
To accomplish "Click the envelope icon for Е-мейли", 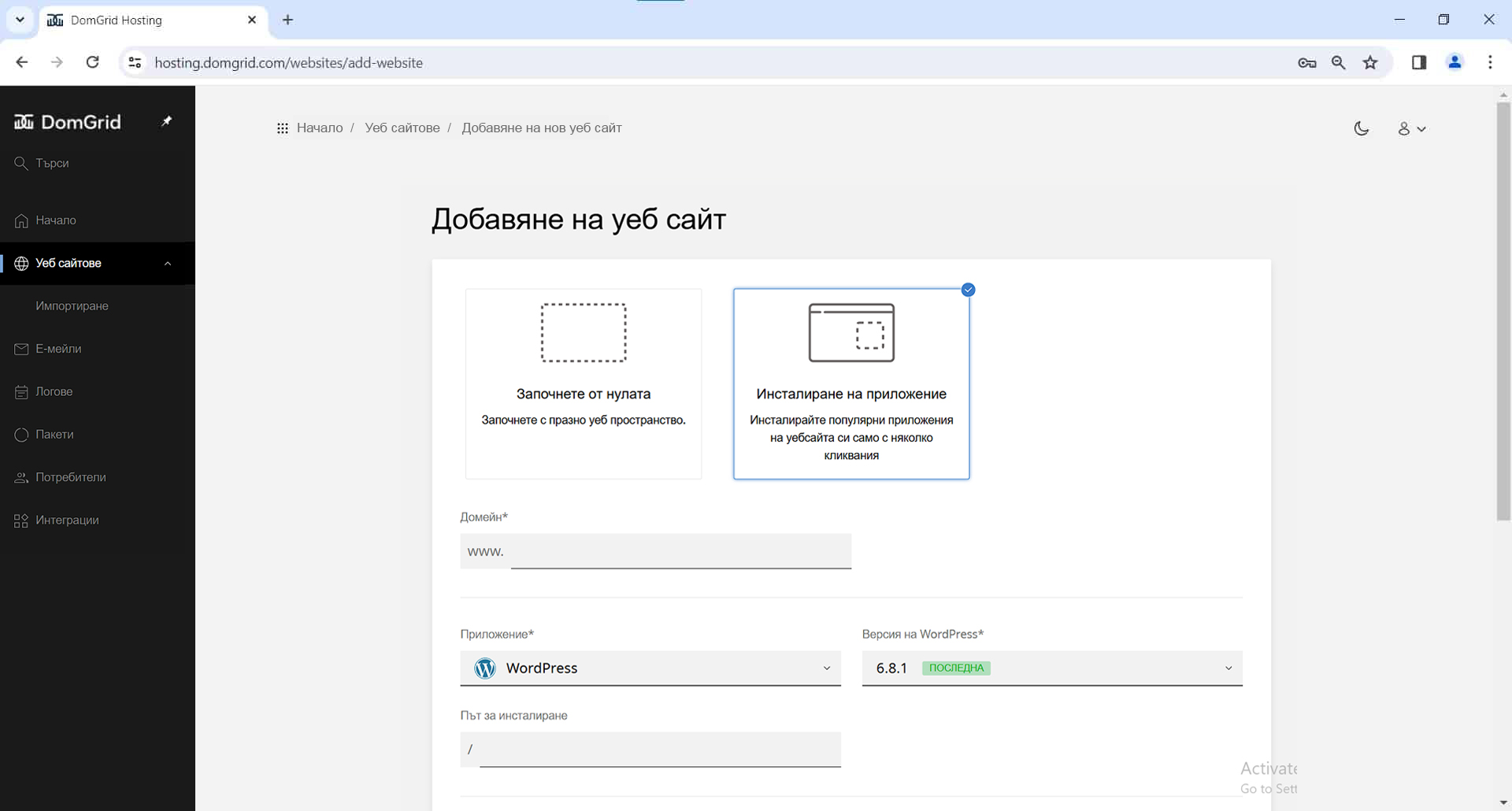I will coord(21,349).
